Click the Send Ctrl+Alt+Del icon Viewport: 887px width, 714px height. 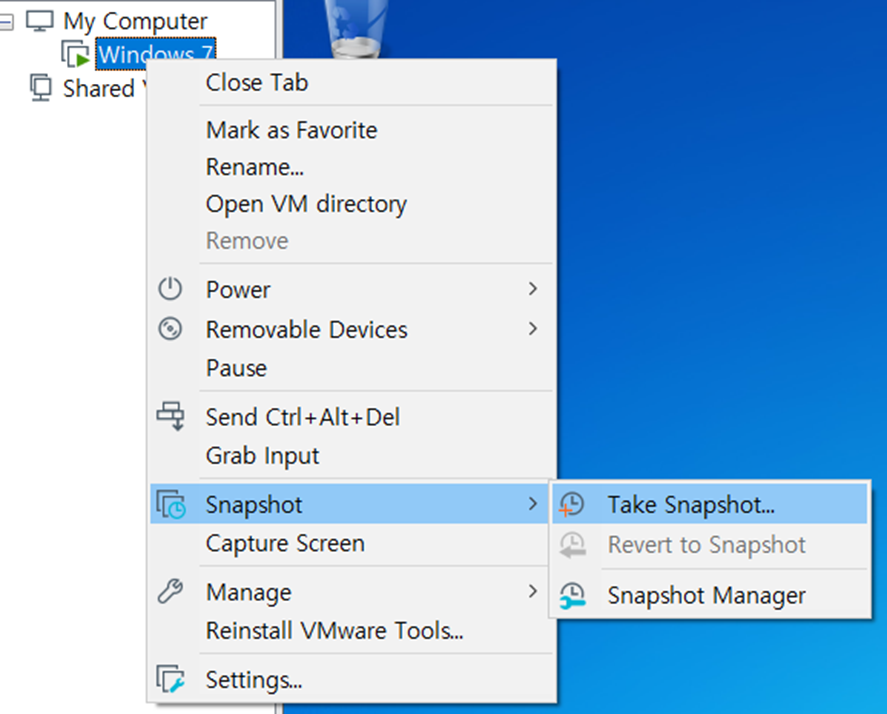170,416
